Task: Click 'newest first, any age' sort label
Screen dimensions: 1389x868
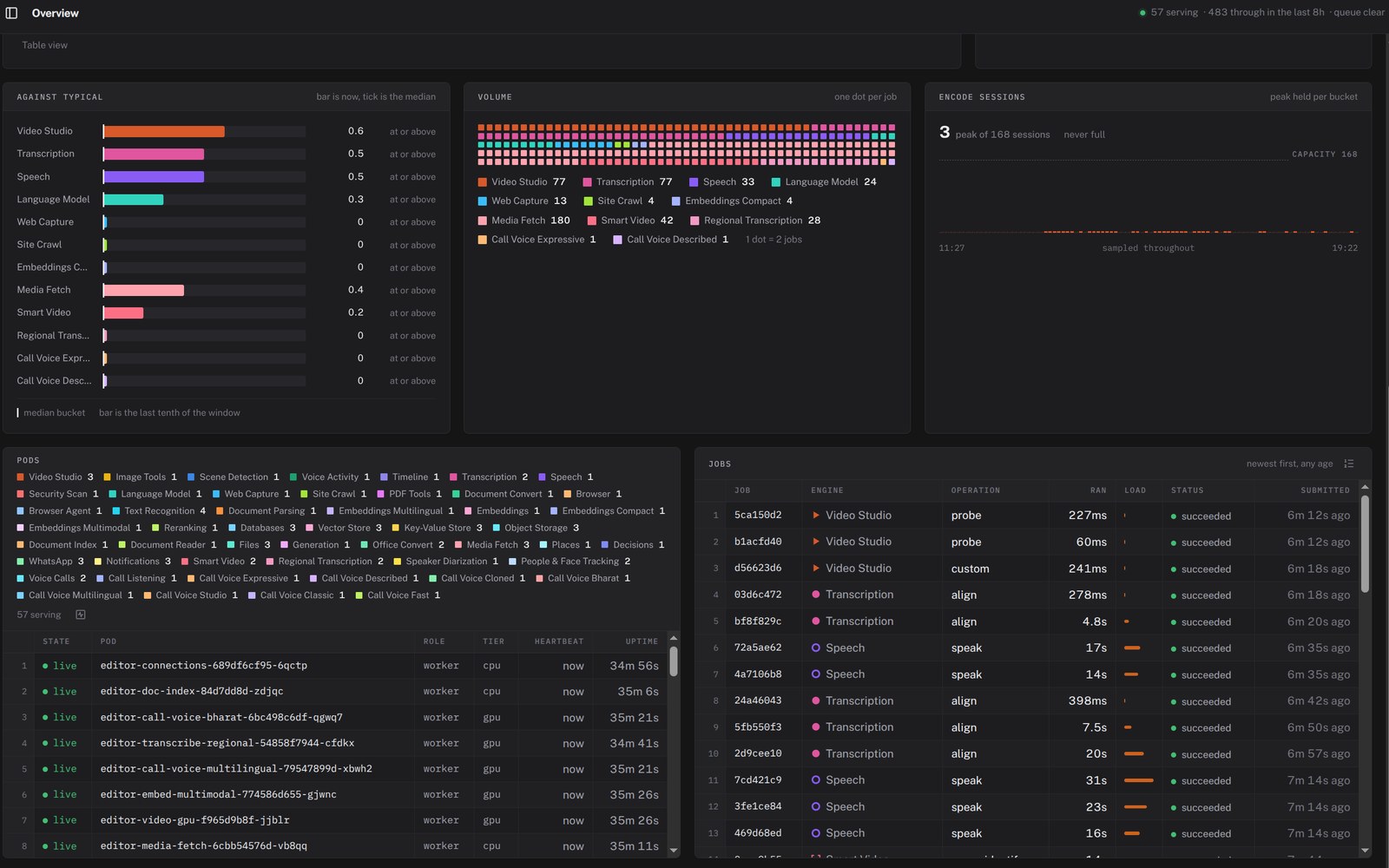Action: (x=1289, y=464)
